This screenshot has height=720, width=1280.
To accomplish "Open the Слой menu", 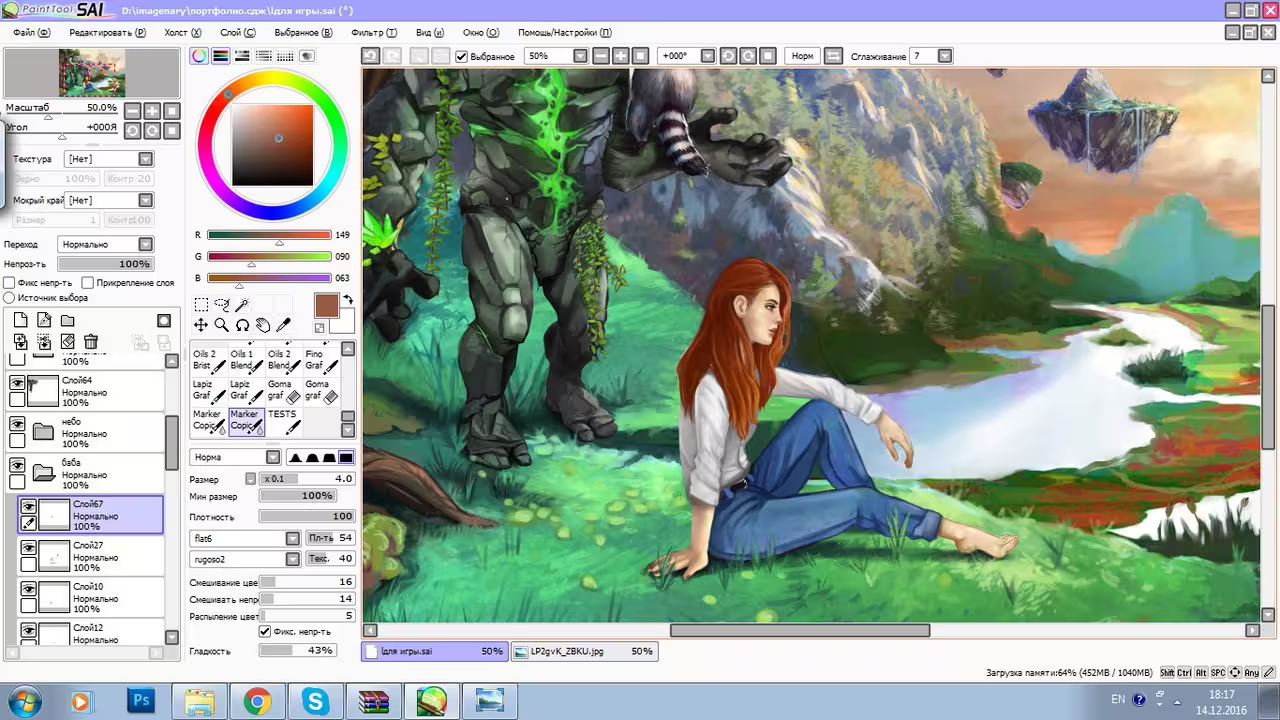I will click(237, 32).
